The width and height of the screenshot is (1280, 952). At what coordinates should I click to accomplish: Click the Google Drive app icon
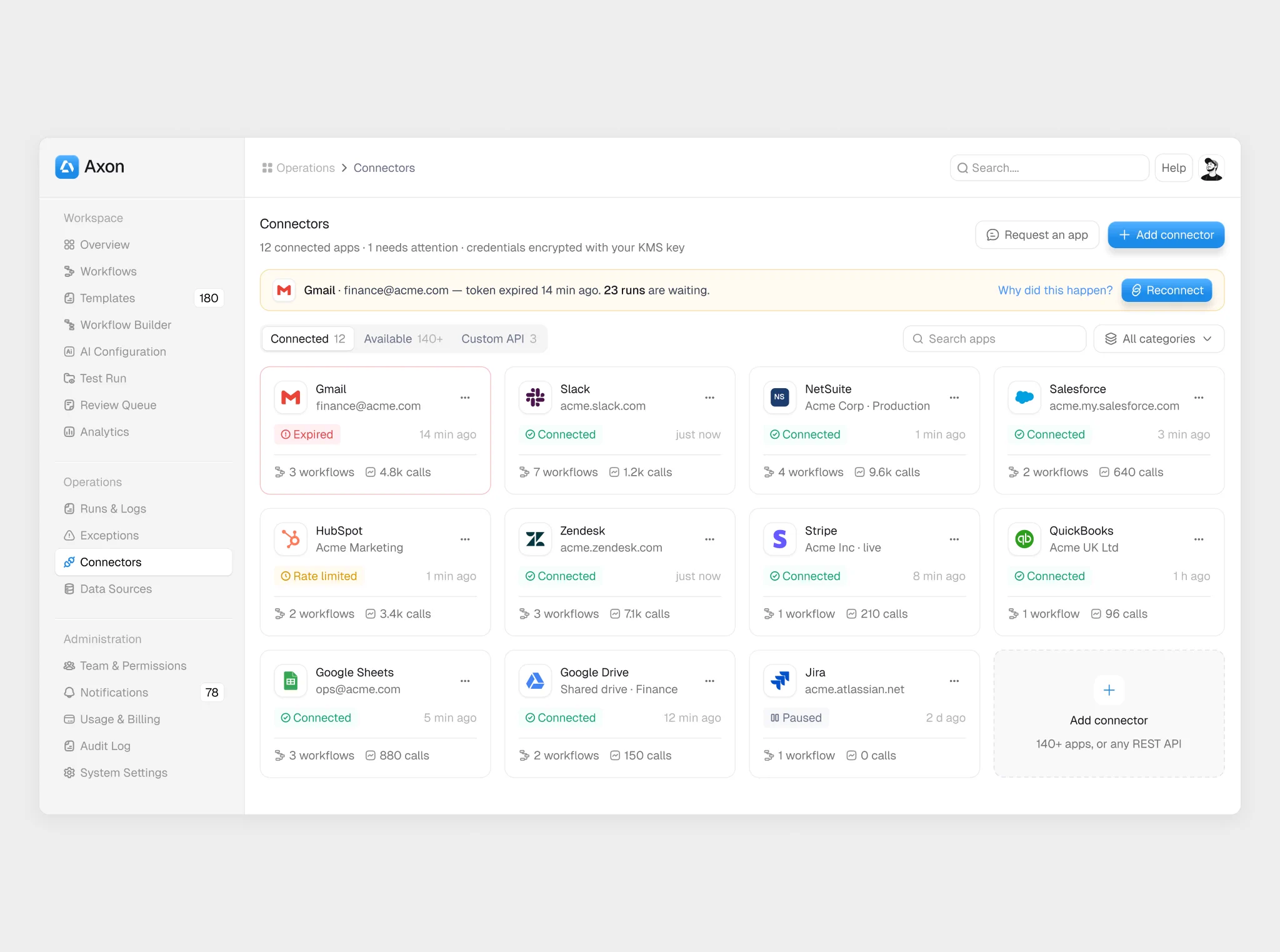tap(535, 681)
